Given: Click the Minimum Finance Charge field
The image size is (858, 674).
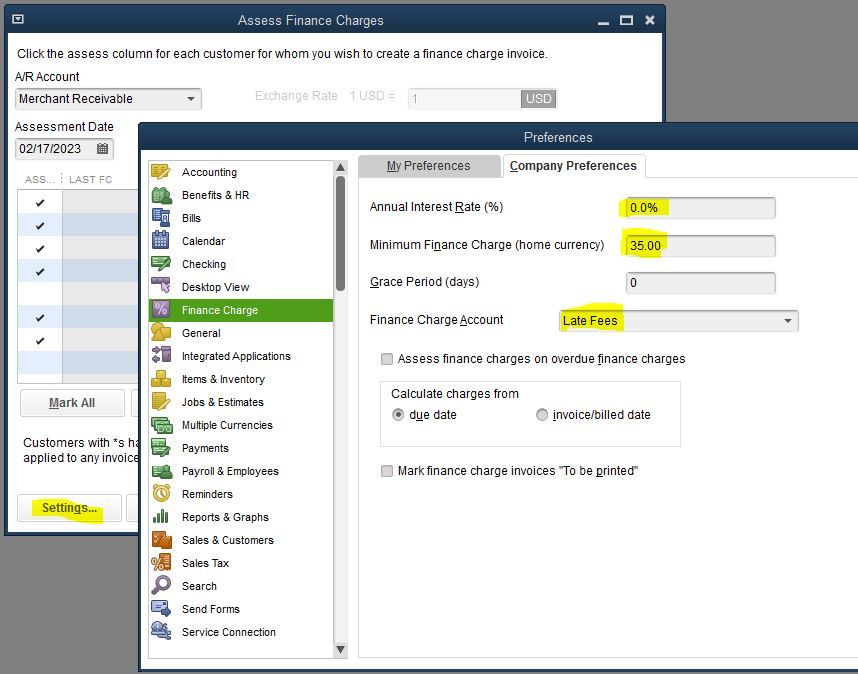Looking at the screenshot, I should (700, 246).
